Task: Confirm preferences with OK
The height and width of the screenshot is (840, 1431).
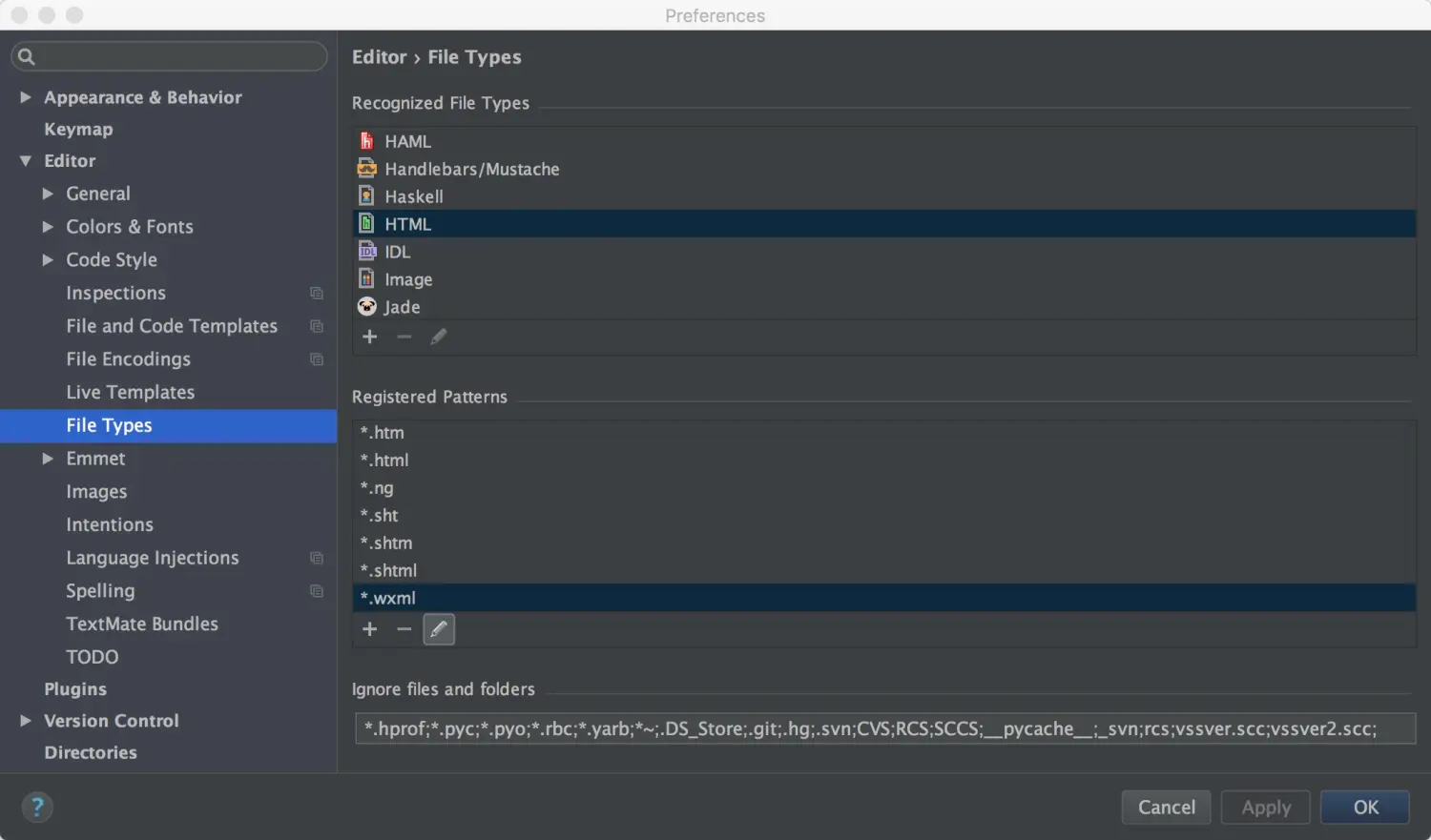Action: tap(1365, 808)
